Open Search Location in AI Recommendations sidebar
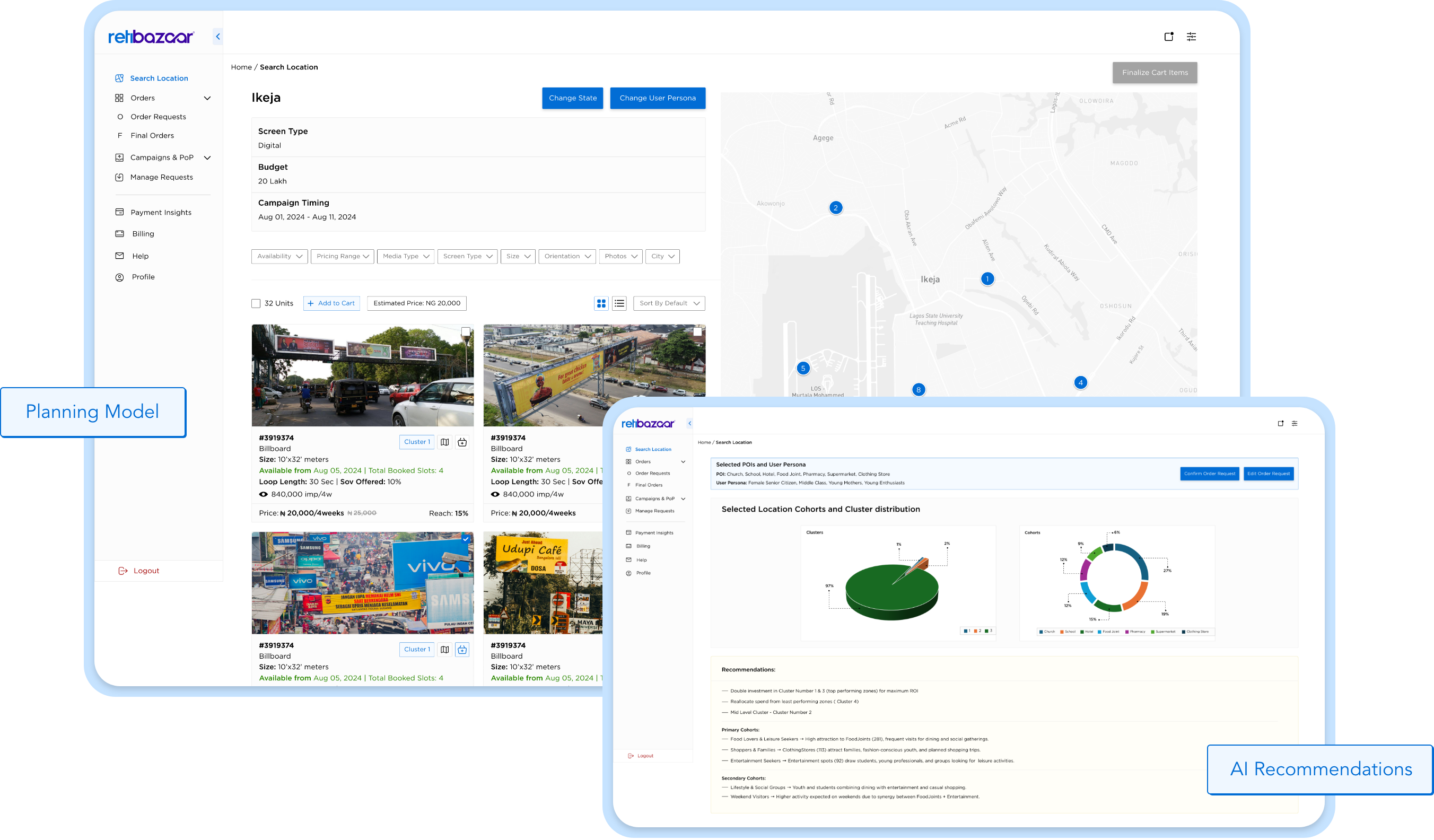The width and height of the screenshot is (1434, 840). point(653,450)
